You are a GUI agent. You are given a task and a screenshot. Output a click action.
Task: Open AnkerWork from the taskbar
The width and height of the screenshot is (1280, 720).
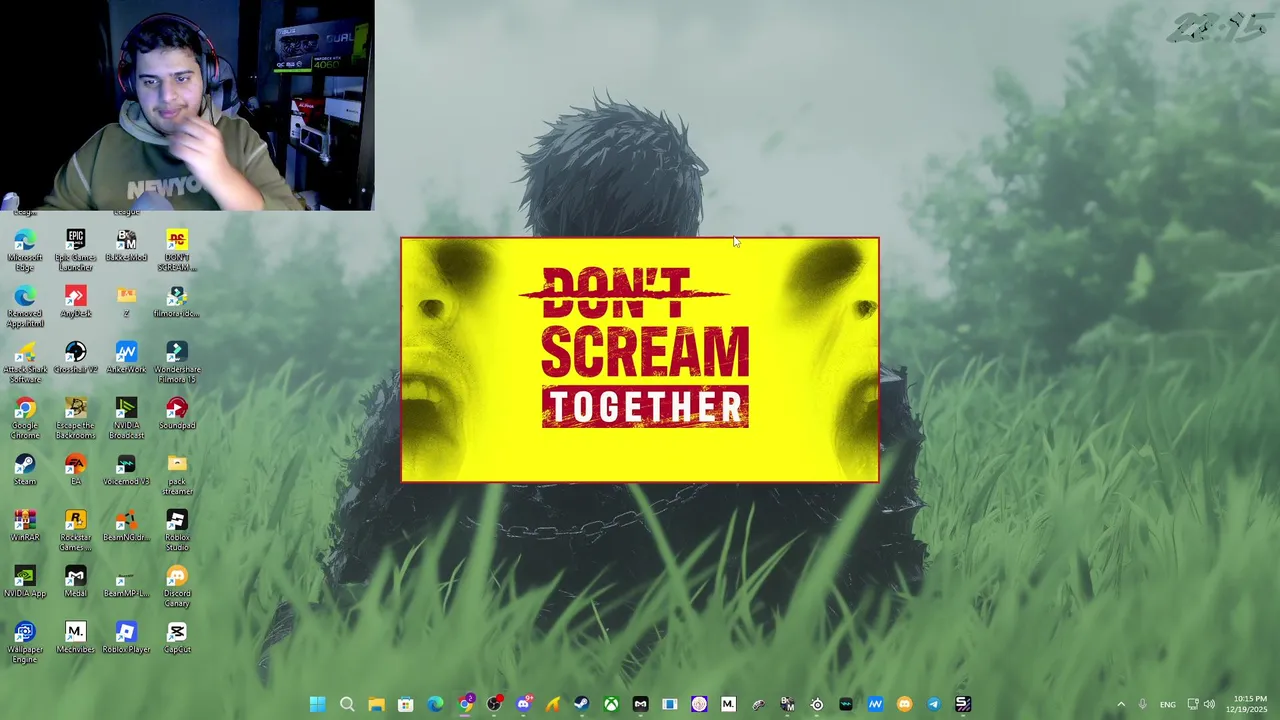pyautogui.click(x=875, y=704)
